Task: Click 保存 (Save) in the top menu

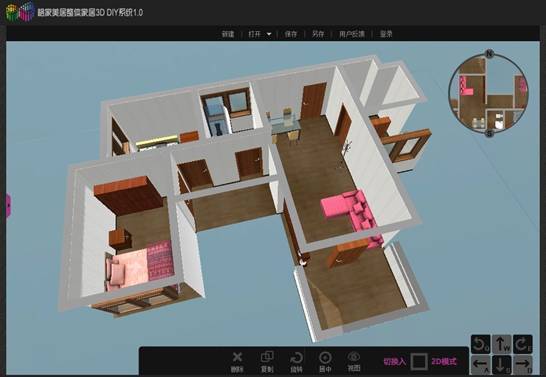Action: 291,34
